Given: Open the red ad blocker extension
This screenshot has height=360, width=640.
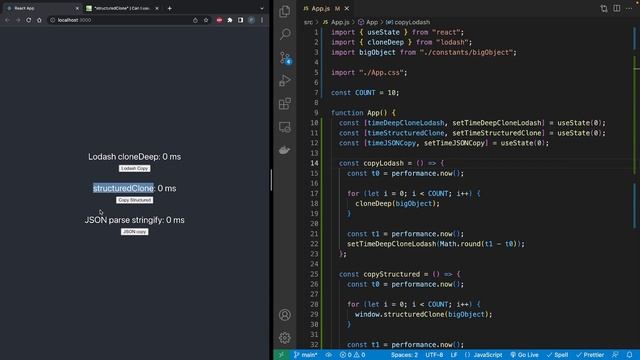Looking at the screenshot, I should click(219, 20).
